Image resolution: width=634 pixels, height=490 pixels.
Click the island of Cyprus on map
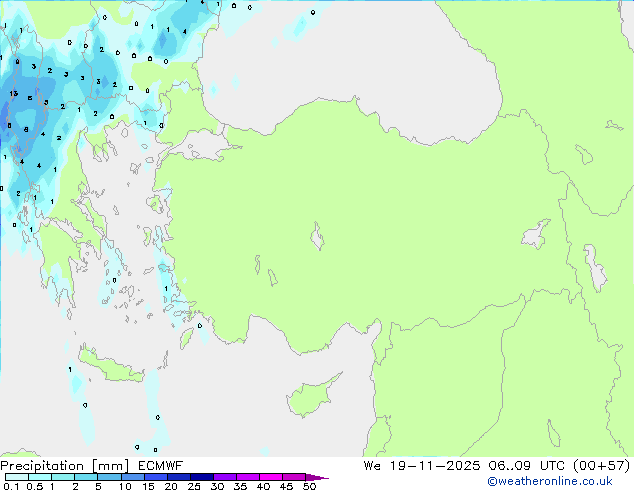tap(311, 397)
